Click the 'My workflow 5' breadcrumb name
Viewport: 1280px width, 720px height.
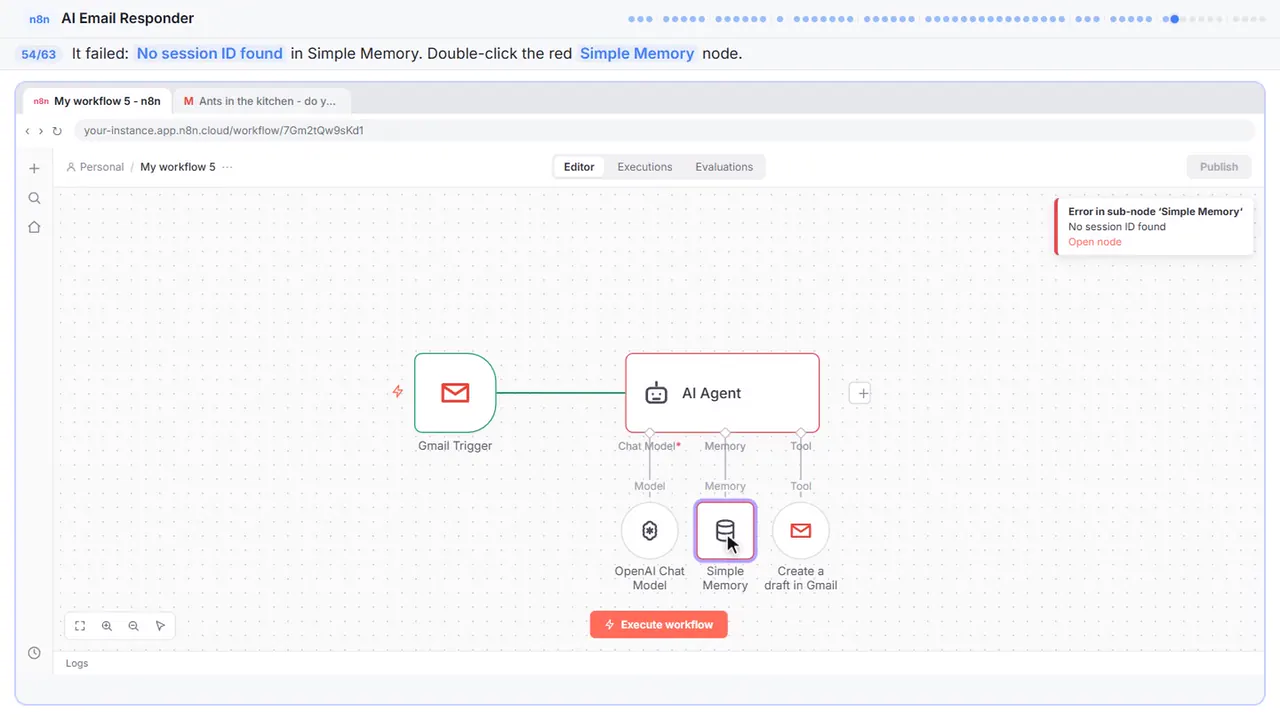pos(178,167)
